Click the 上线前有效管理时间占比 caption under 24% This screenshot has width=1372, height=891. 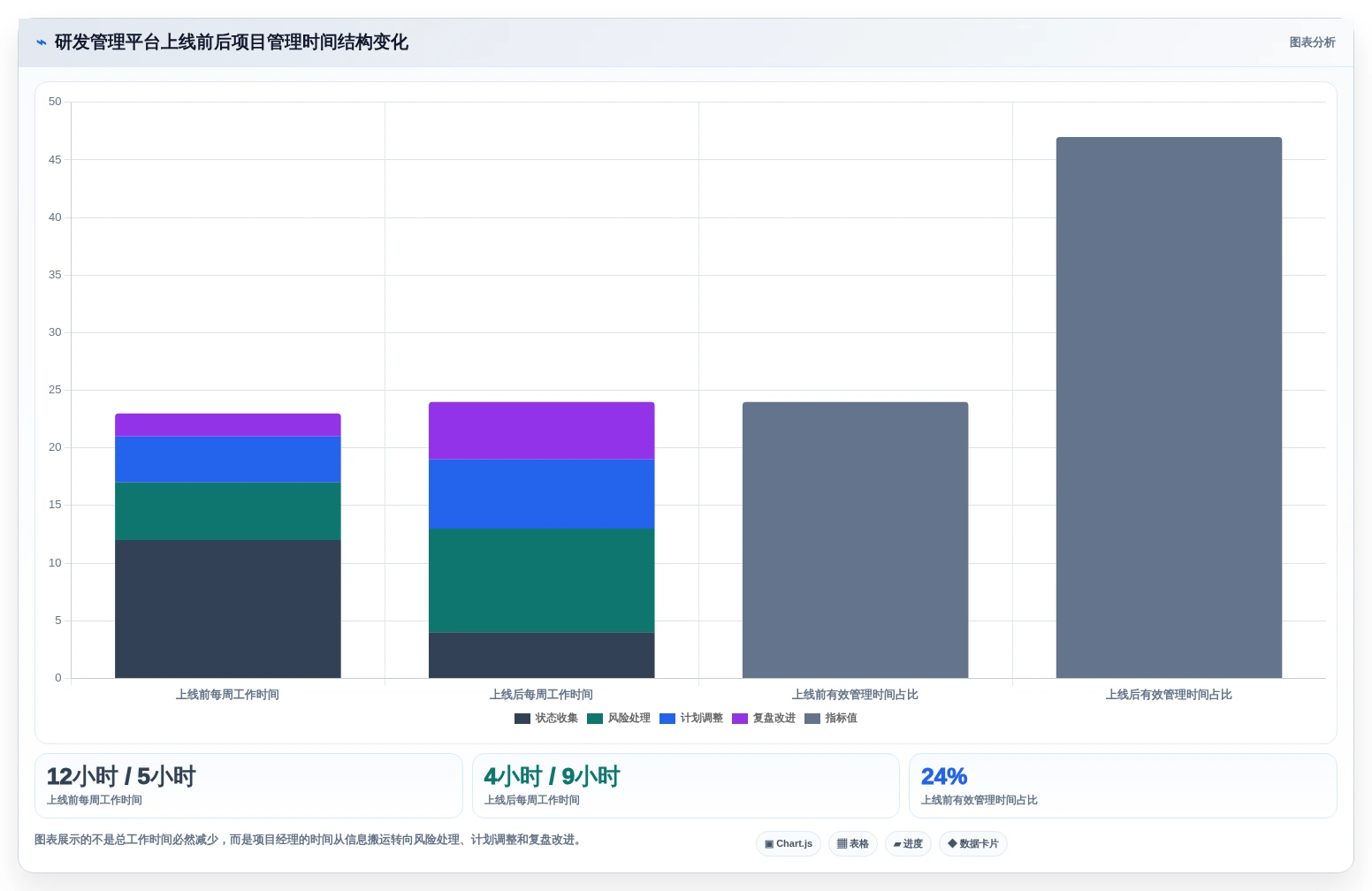(979, 800)
